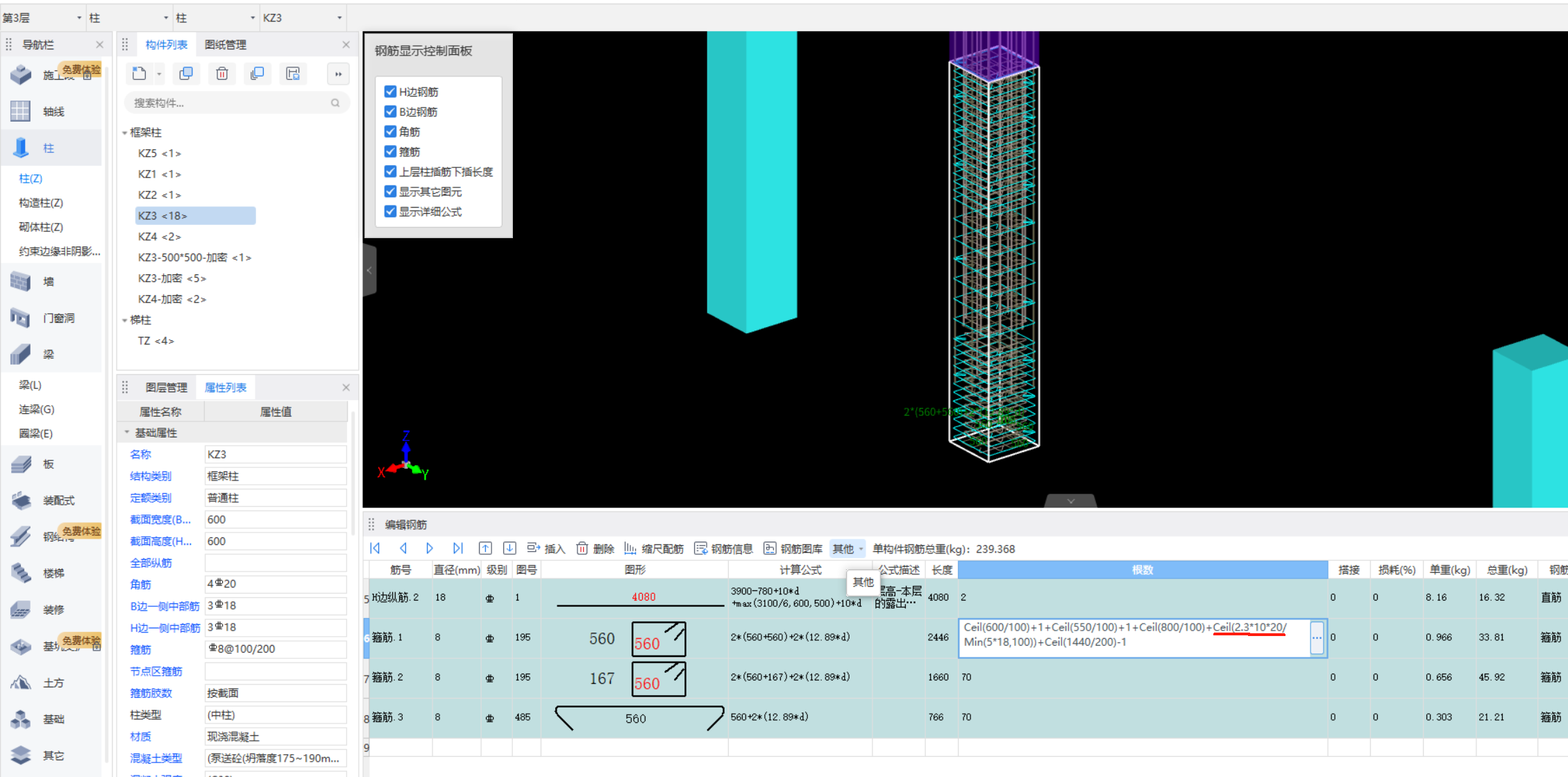Toggle 上层柱插筋下插长度 checkbox
The width and height of the screenshot is (1568, 777).
click(x=390, y=172)
